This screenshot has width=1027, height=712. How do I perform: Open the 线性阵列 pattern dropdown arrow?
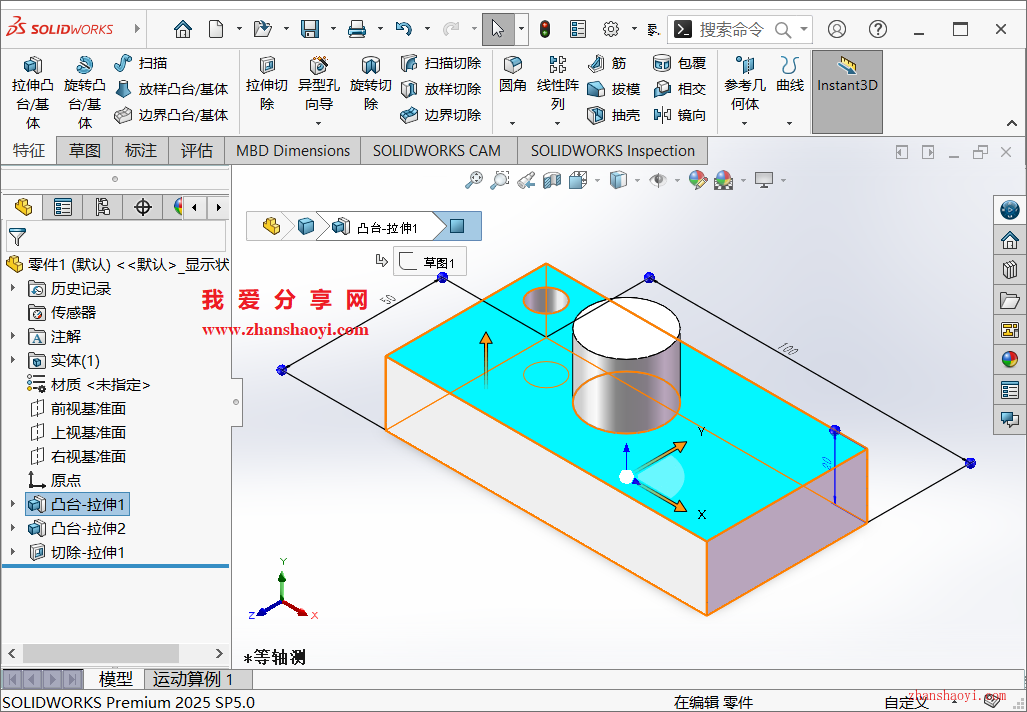(557, 124)
